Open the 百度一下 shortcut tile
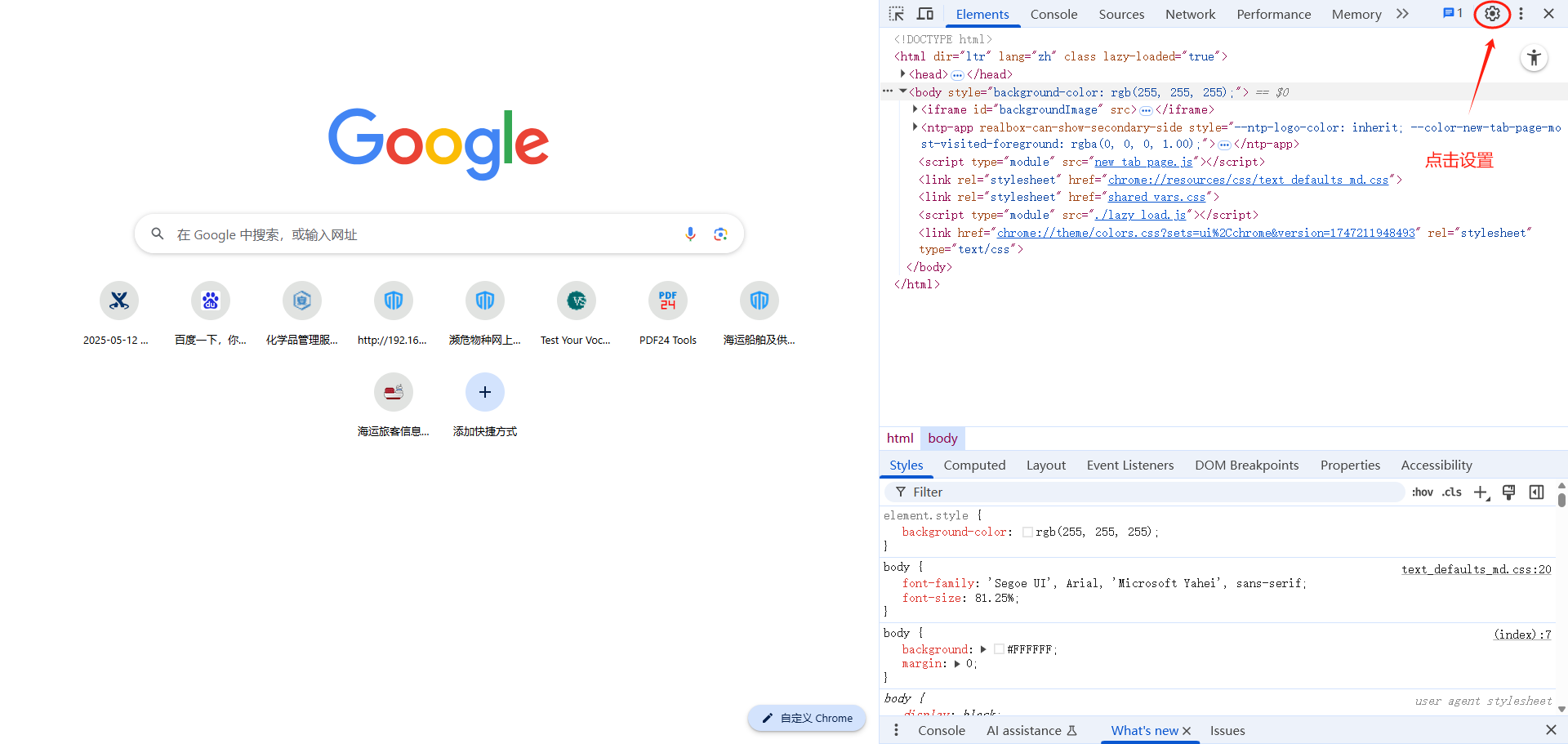Screen dimensions: 1568x744 point(211,314)
